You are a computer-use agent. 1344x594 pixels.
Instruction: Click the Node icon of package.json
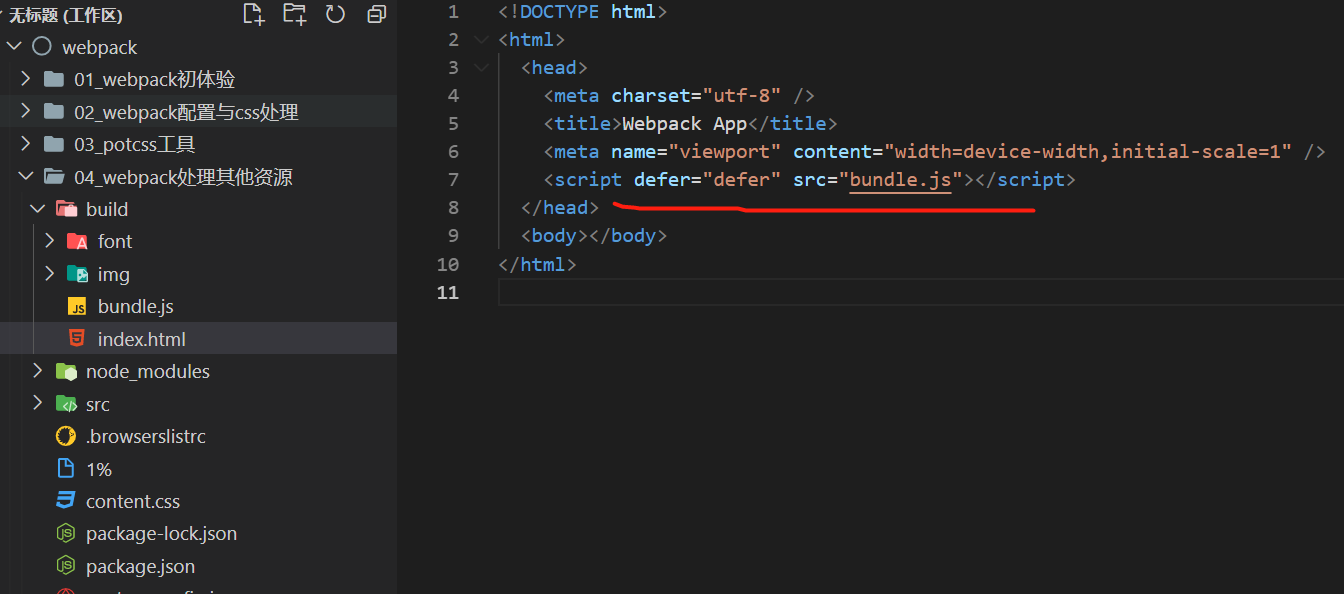66,566
